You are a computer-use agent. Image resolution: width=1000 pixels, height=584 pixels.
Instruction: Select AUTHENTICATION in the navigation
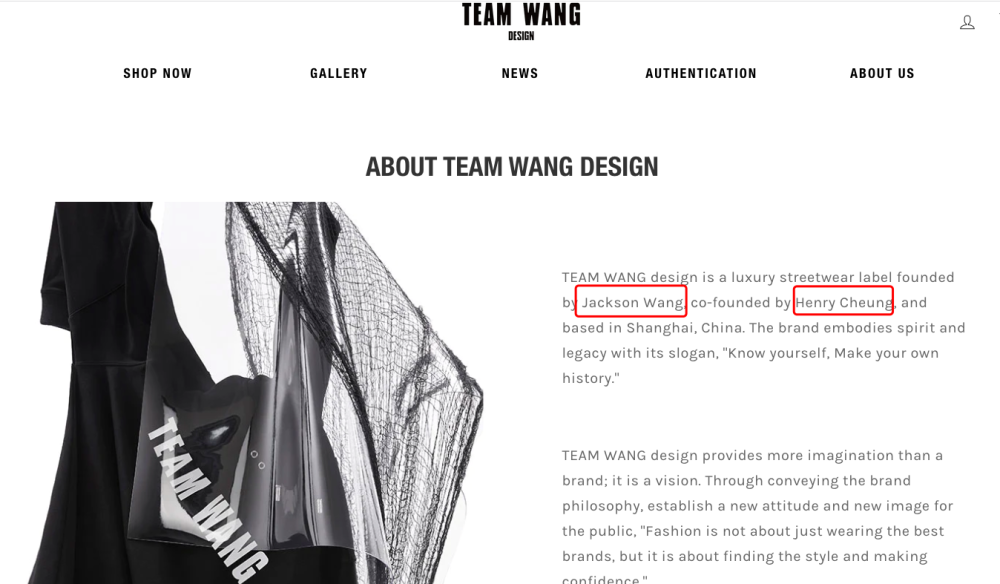point(701,73)
